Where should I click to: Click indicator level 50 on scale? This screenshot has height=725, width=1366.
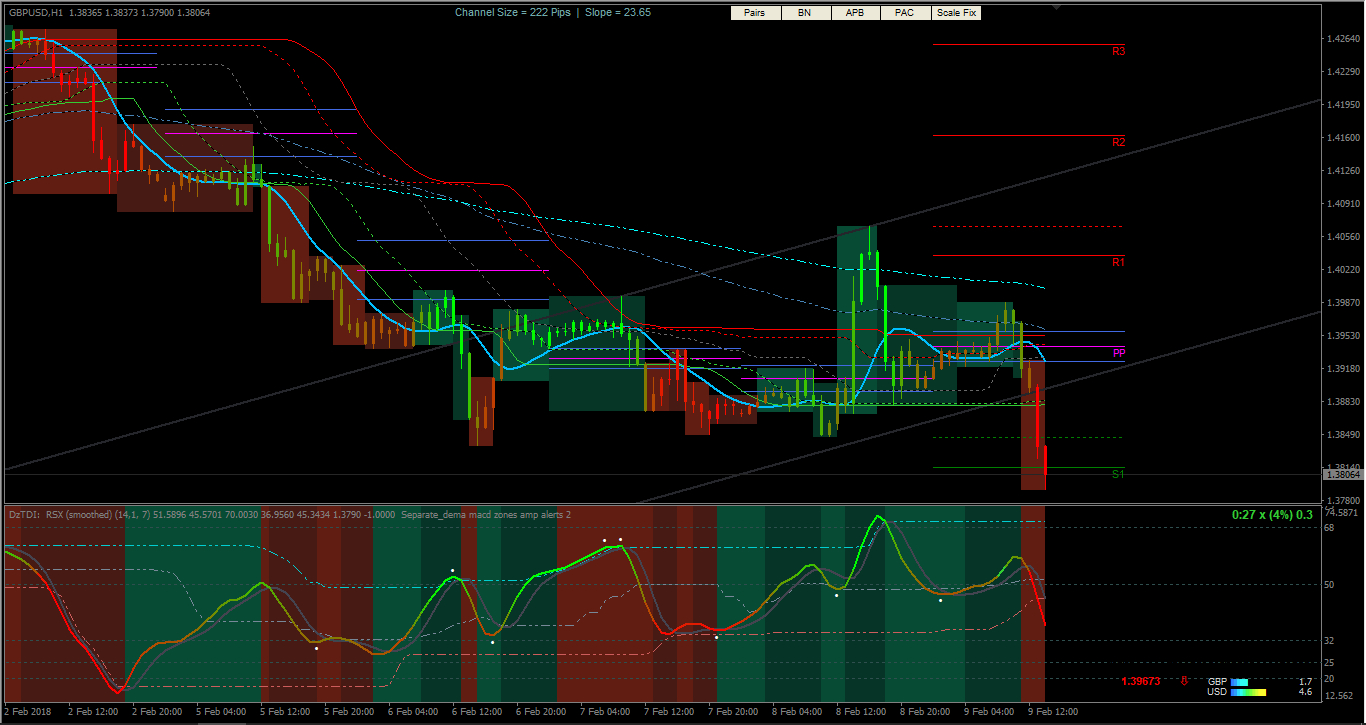(x=1330, y=584)
